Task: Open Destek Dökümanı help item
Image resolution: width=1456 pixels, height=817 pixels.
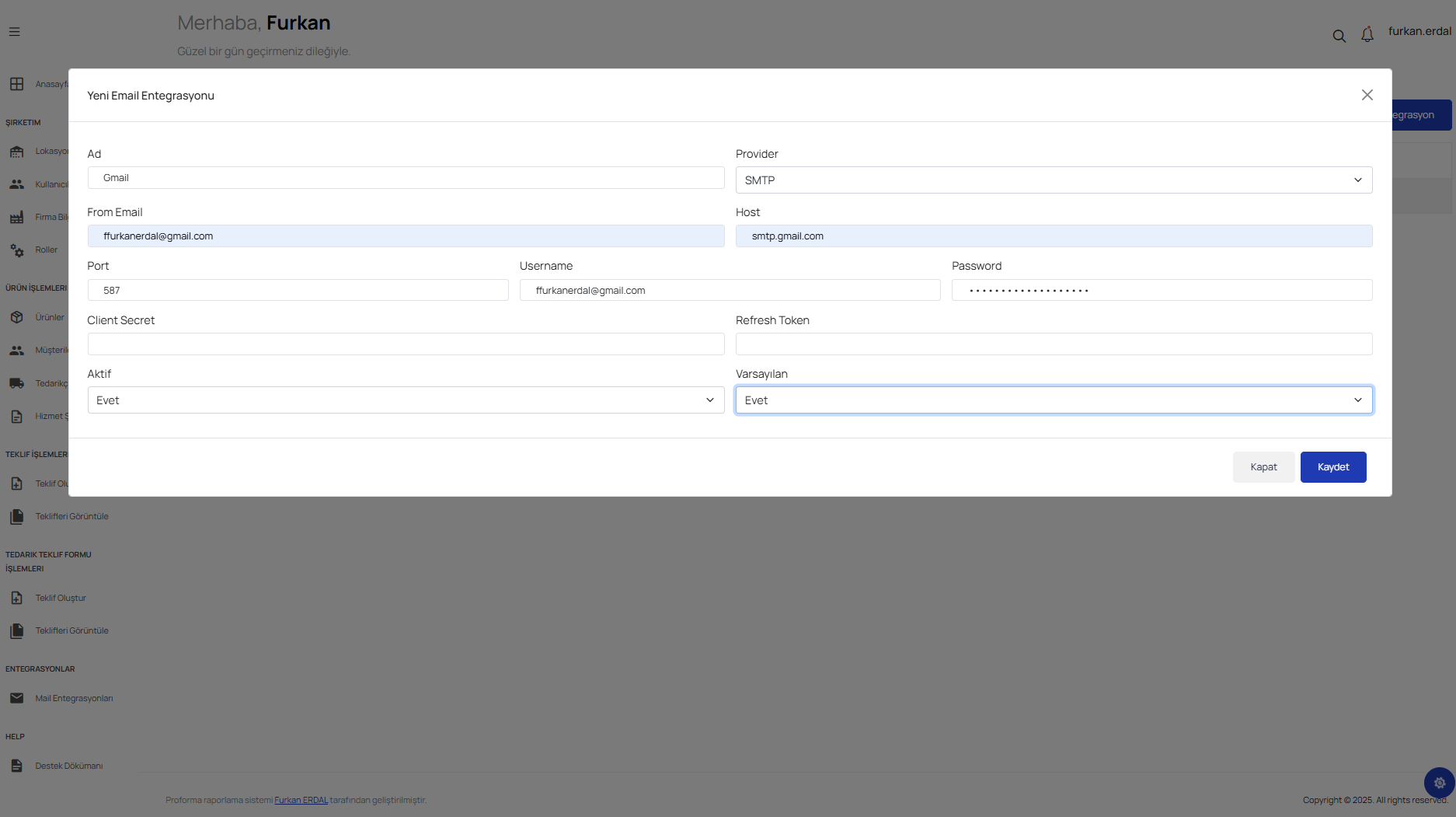Action: 68,766
